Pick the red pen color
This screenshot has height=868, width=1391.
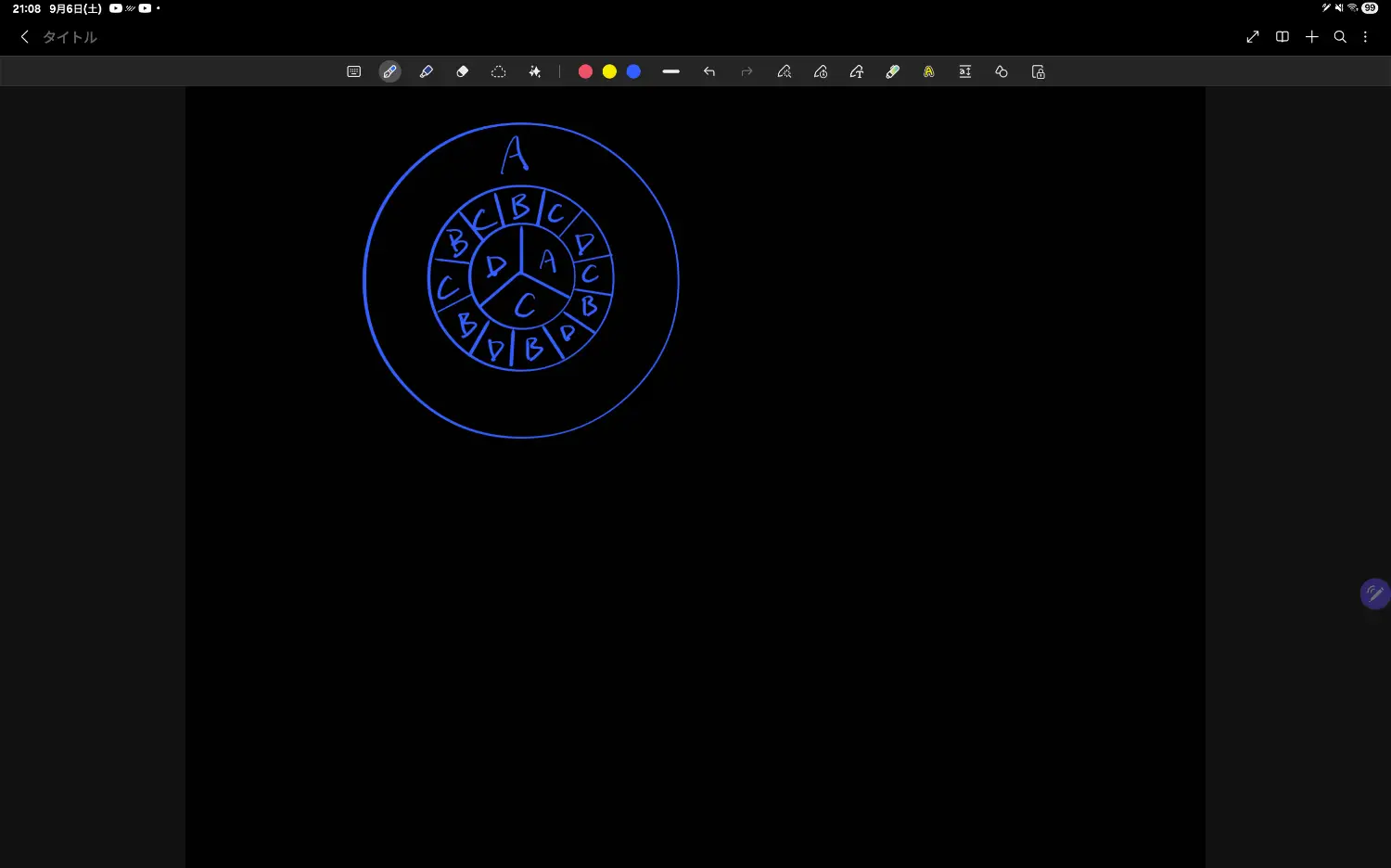click(x=585, y=71)
